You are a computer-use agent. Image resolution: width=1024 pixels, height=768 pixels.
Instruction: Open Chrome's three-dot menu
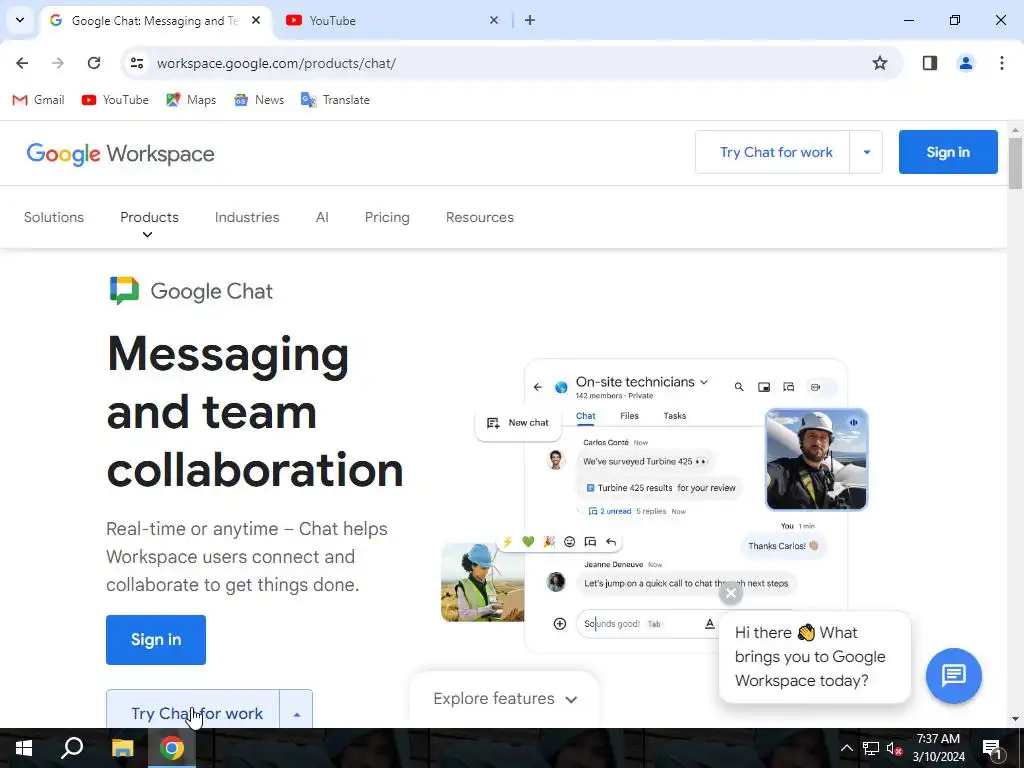(1001, 63)
